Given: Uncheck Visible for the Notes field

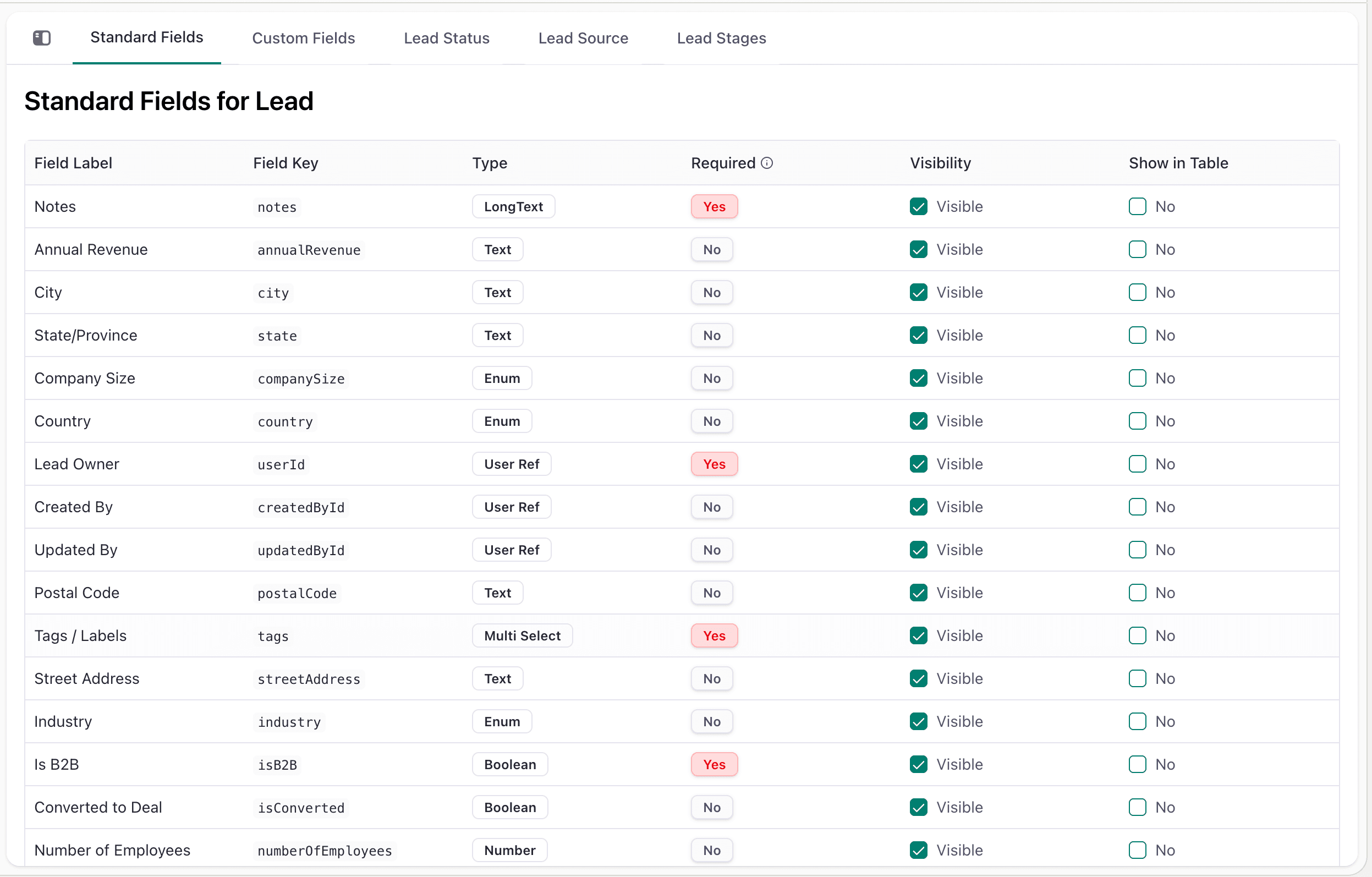Looking at the screenshot, I should coord(919,206).
